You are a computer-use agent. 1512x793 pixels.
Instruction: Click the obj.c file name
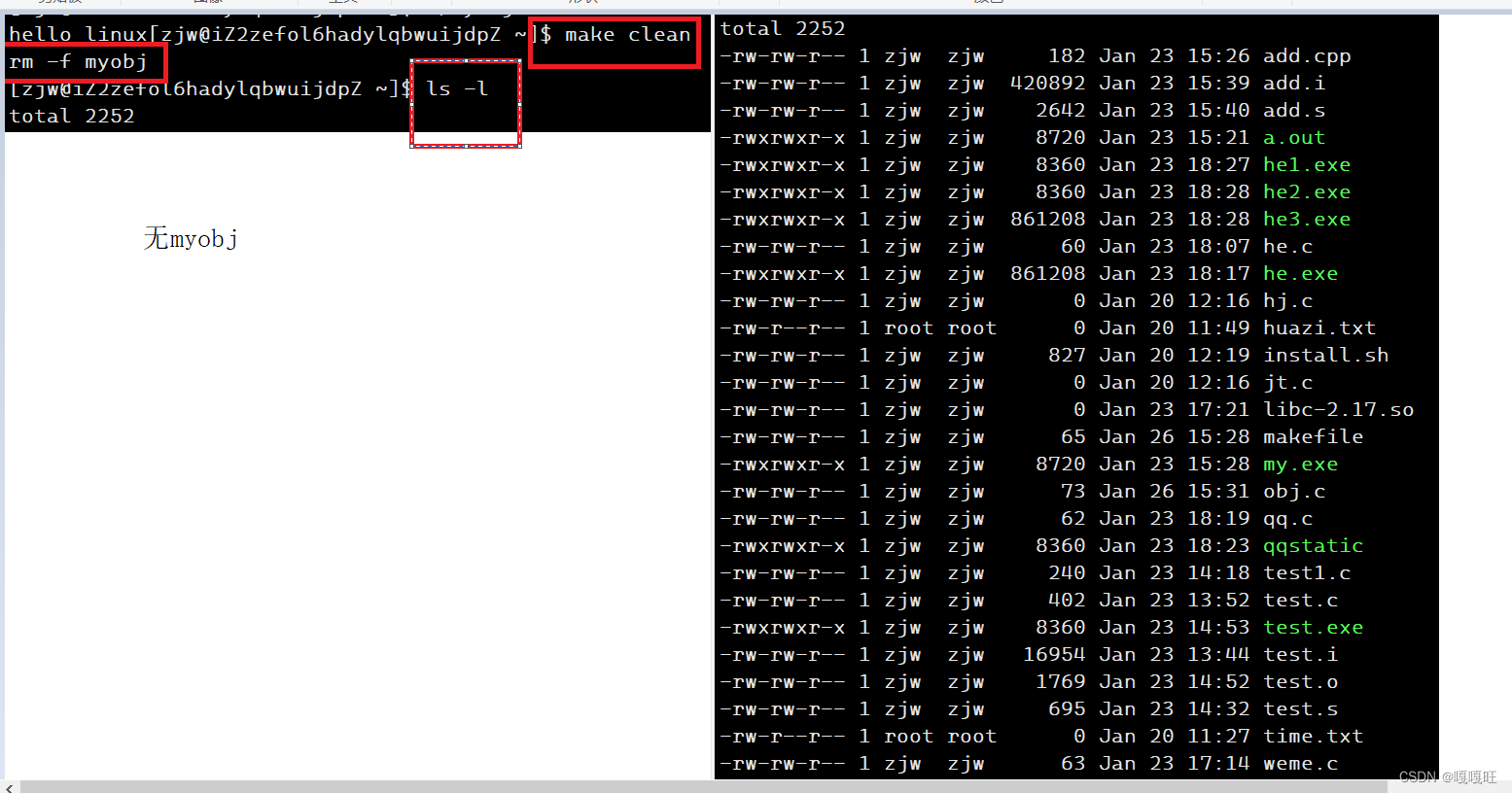click(x=1293, y=492)
